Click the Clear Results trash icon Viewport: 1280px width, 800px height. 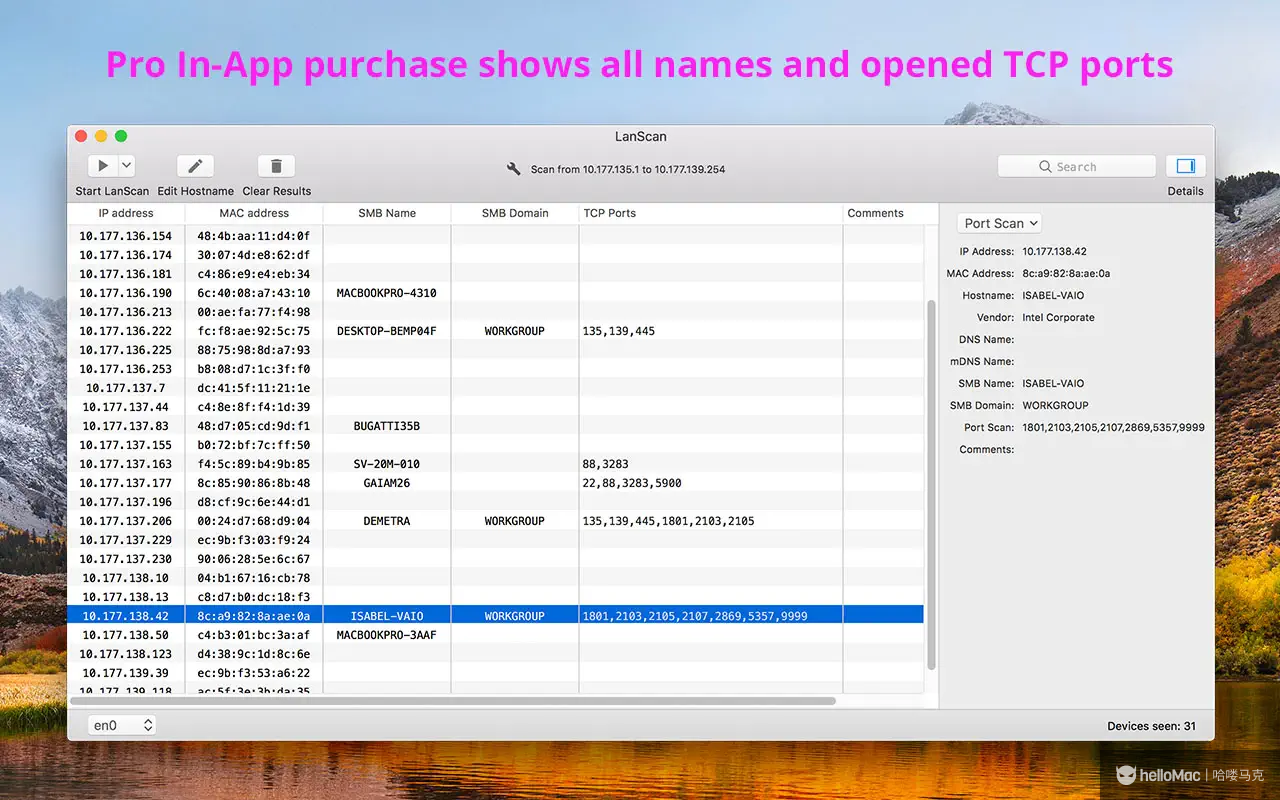276,166
